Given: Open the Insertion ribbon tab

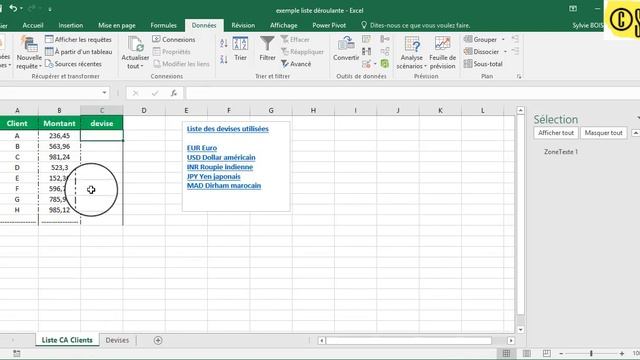Looking at the screenshot, I should click(71, 25).
